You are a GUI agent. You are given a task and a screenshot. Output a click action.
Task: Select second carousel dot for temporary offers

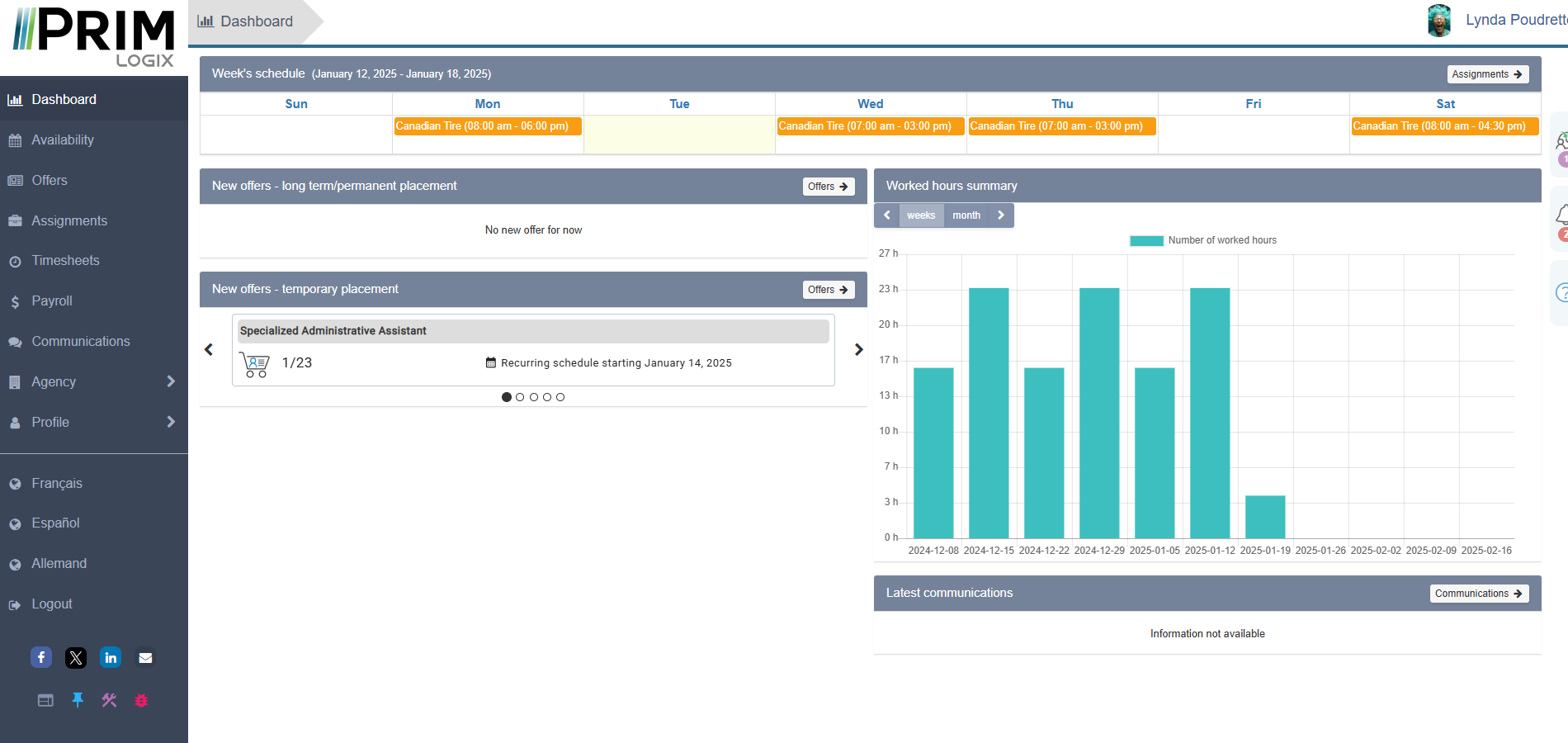pos(520,397)
